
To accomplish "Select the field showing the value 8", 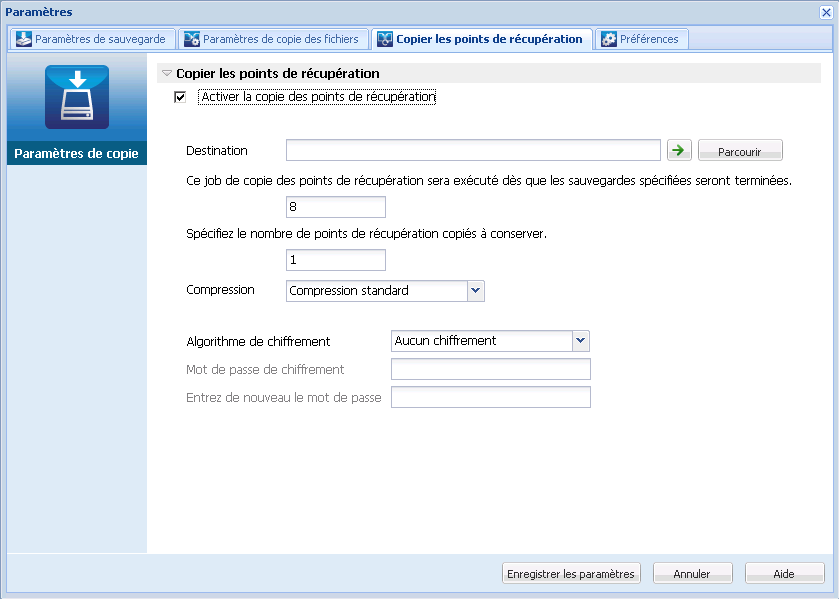I will [x=335, y=206].
